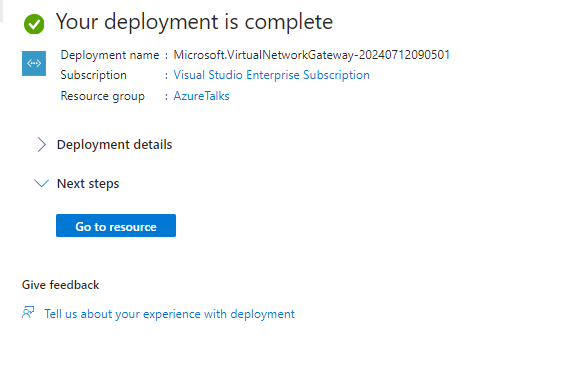Image resolution: width=582 pixels, height=379 pixels.
Task: Click the Subscription field label
Action: 94,75
